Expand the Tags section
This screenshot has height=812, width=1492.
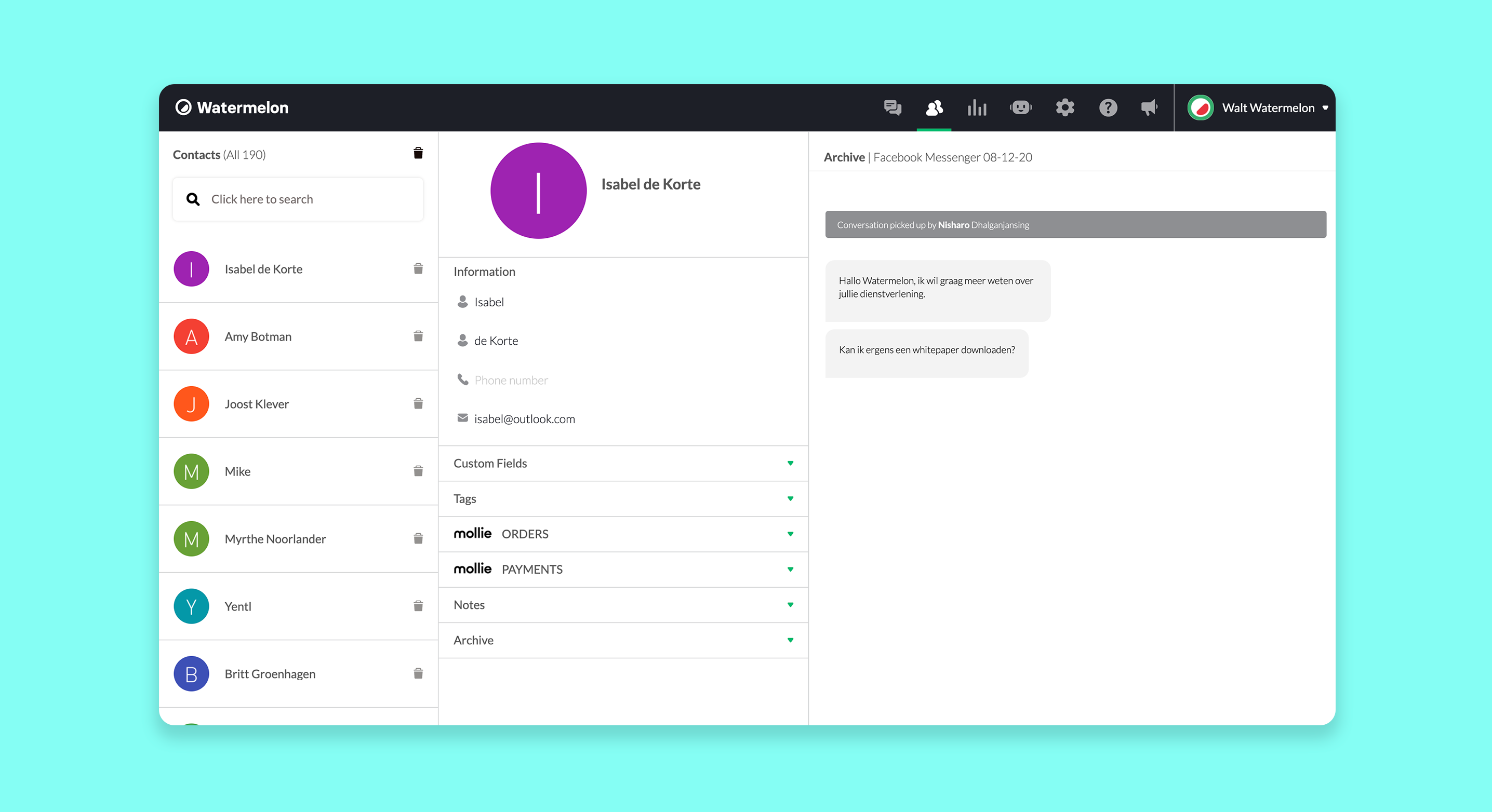(x=623, y=498)
